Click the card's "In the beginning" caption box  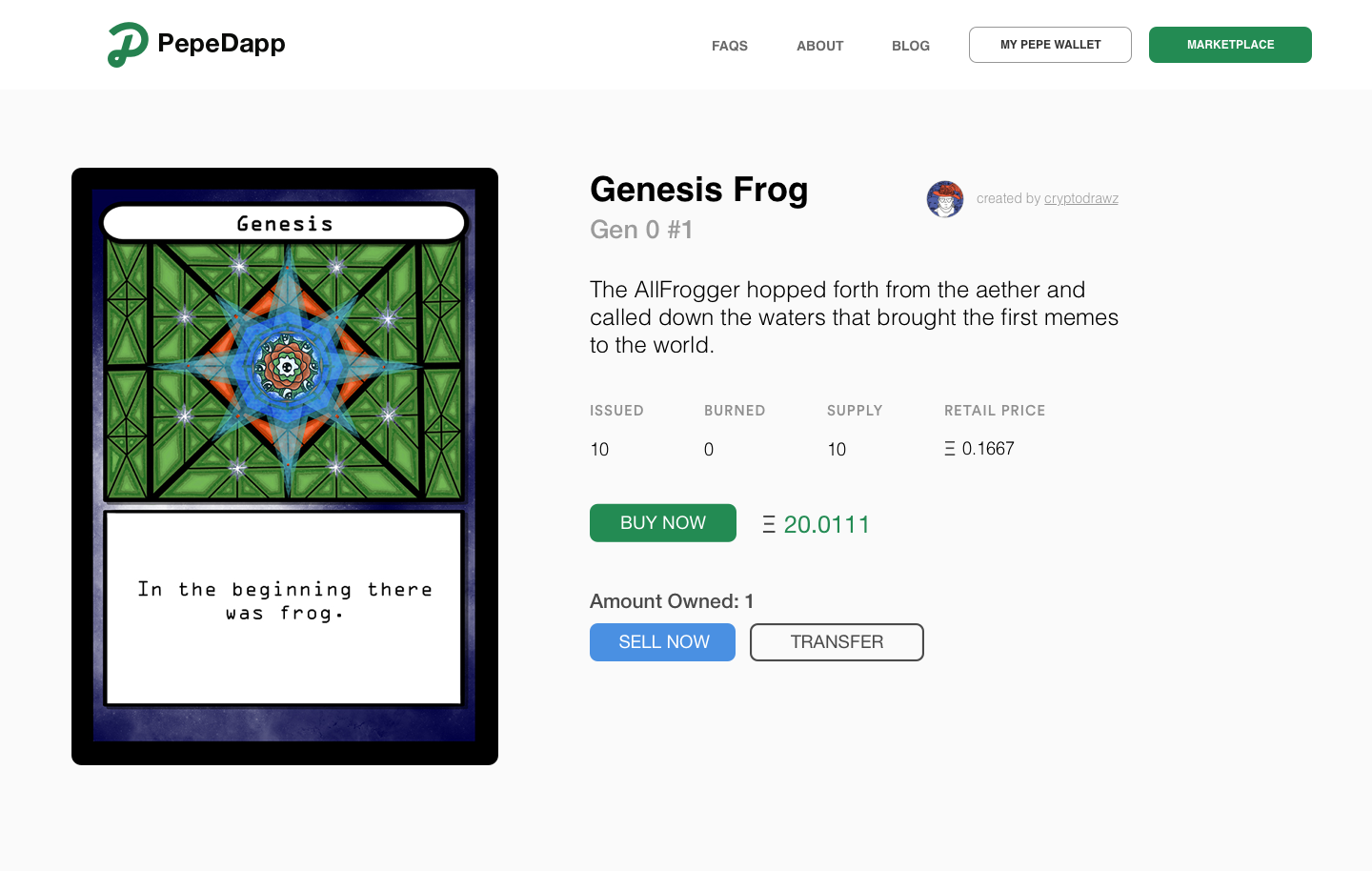(x=285, y=608)
